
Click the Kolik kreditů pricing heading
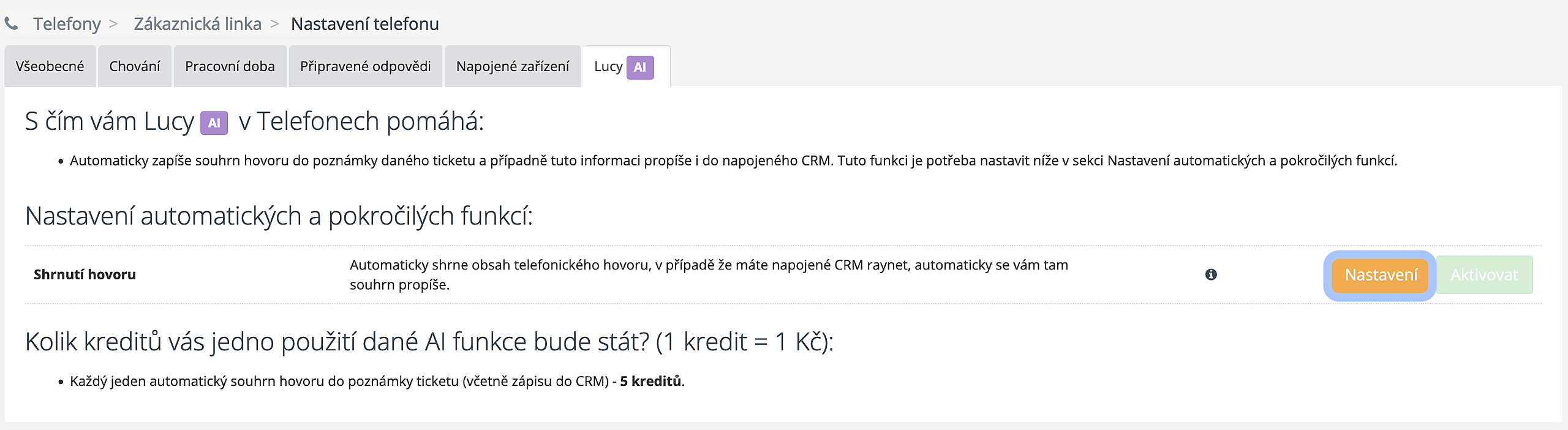(x=429, y=342)
